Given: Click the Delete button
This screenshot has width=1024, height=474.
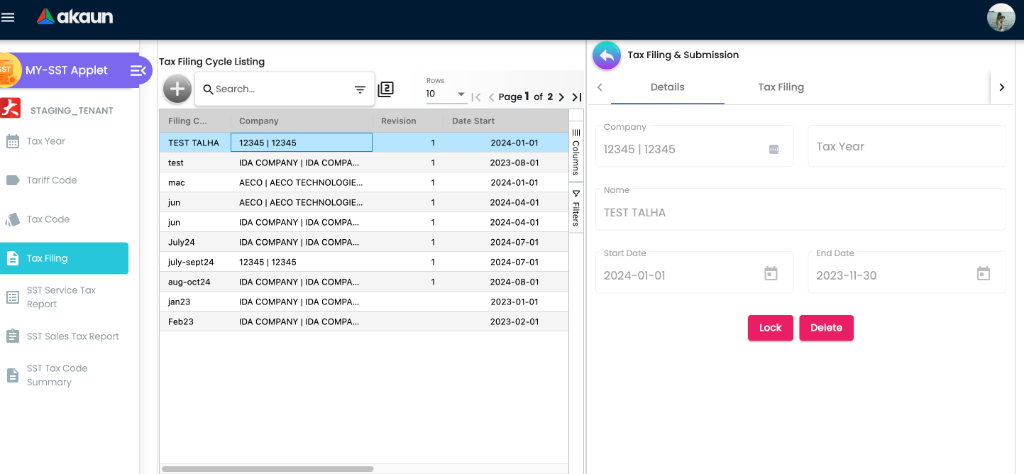Looking at the screenshot, I should [826, 328].
